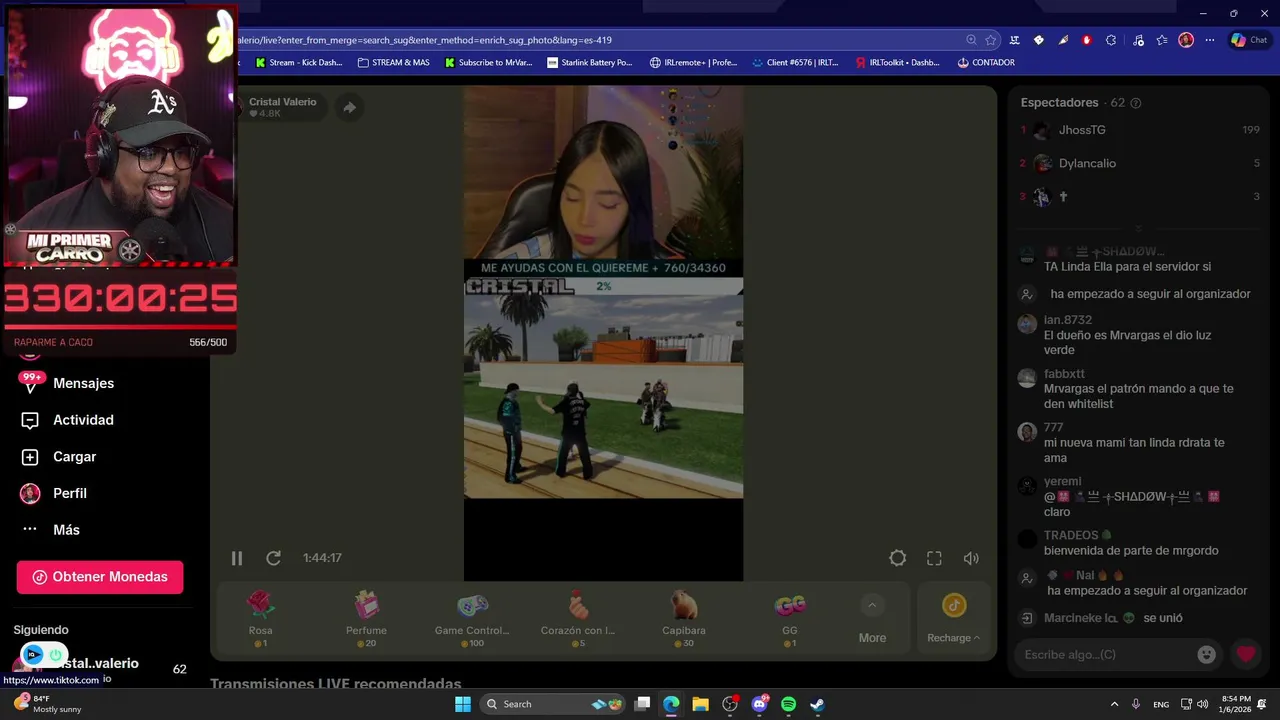Open Mensajes in sidebar

(x=83, y=383)
